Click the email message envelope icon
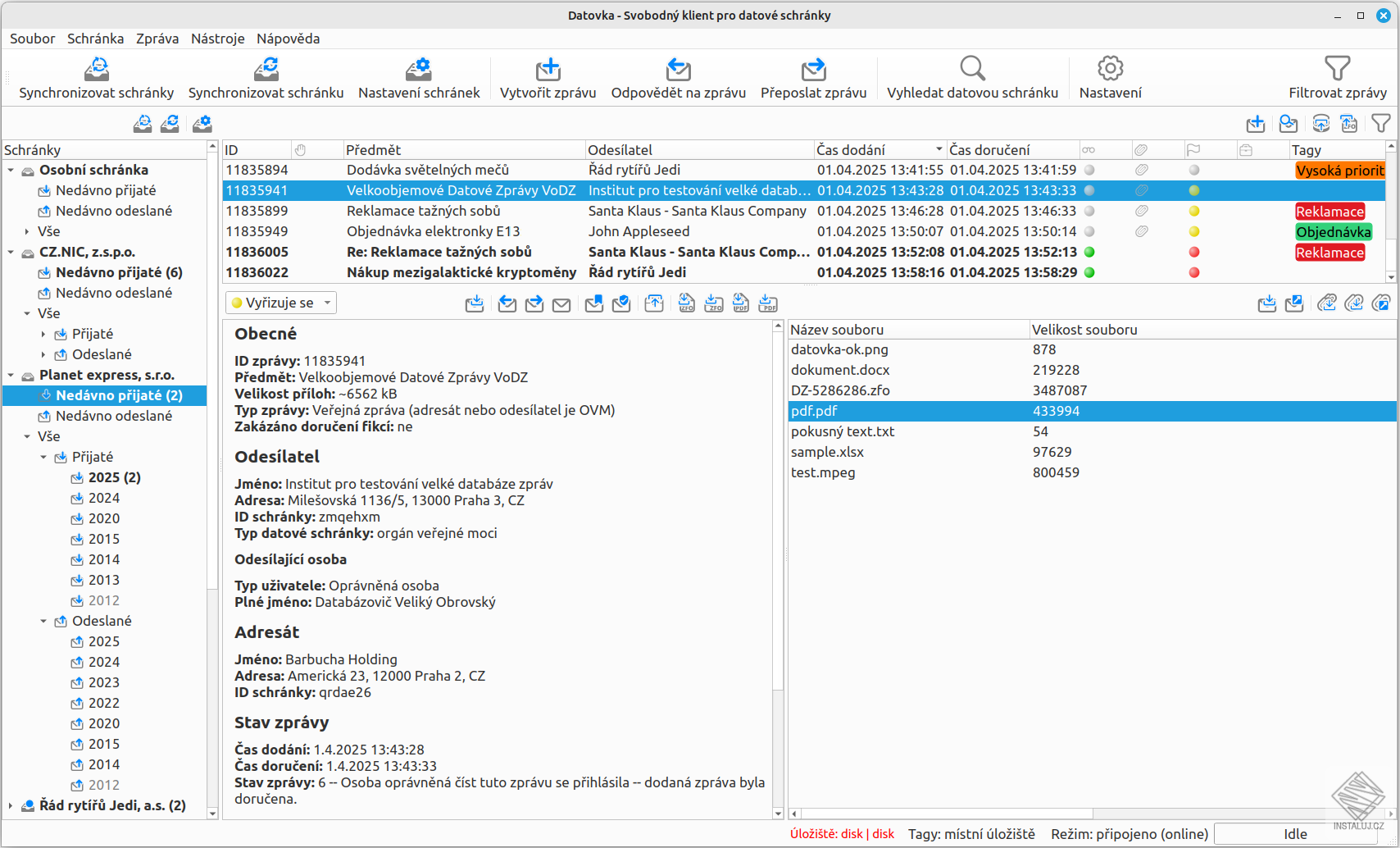Screen dimensions: 1400x848 [x=561, y=304]
